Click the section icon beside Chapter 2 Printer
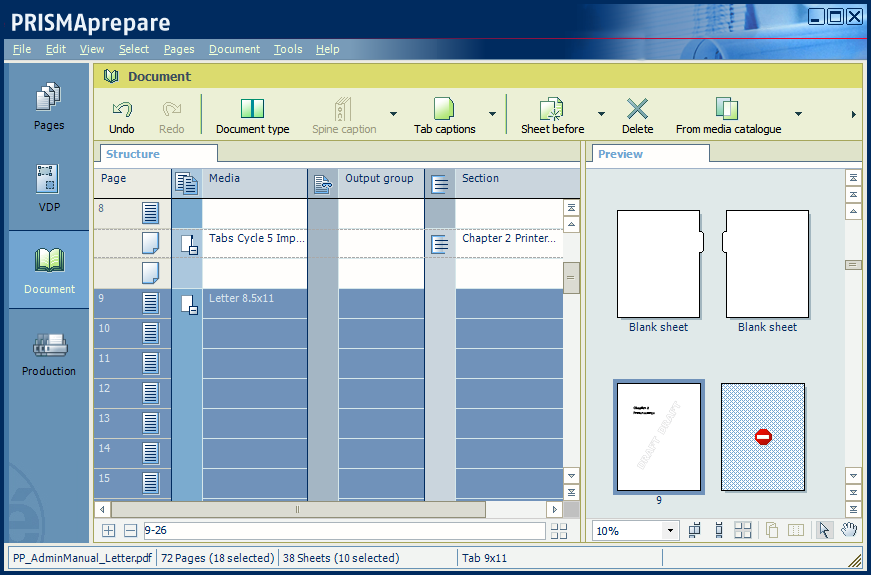Image resolution: width=871 pixels, height=575 pixels. point(439,244)
